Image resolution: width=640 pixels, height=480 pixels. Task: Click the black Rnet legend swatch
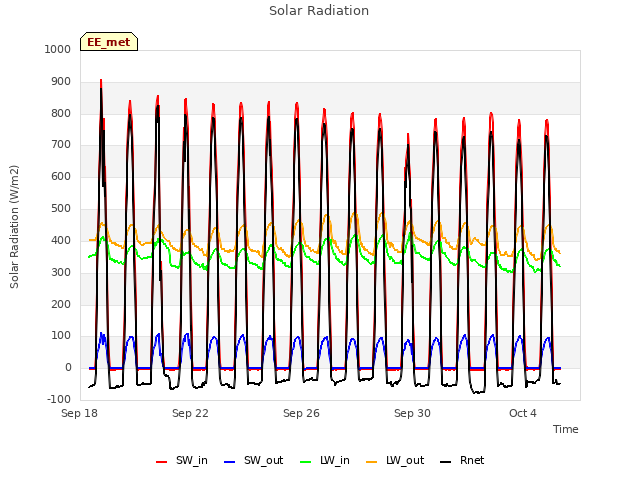(x=446, y=462)
